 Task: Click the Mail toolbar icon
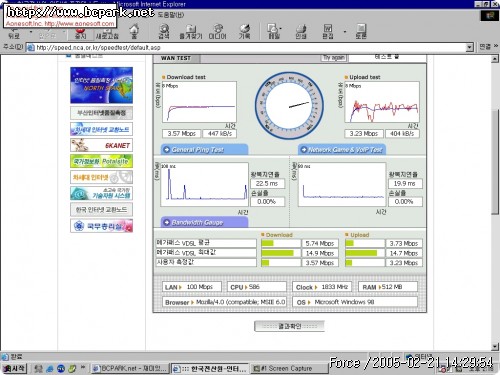[x=274, y=31]
